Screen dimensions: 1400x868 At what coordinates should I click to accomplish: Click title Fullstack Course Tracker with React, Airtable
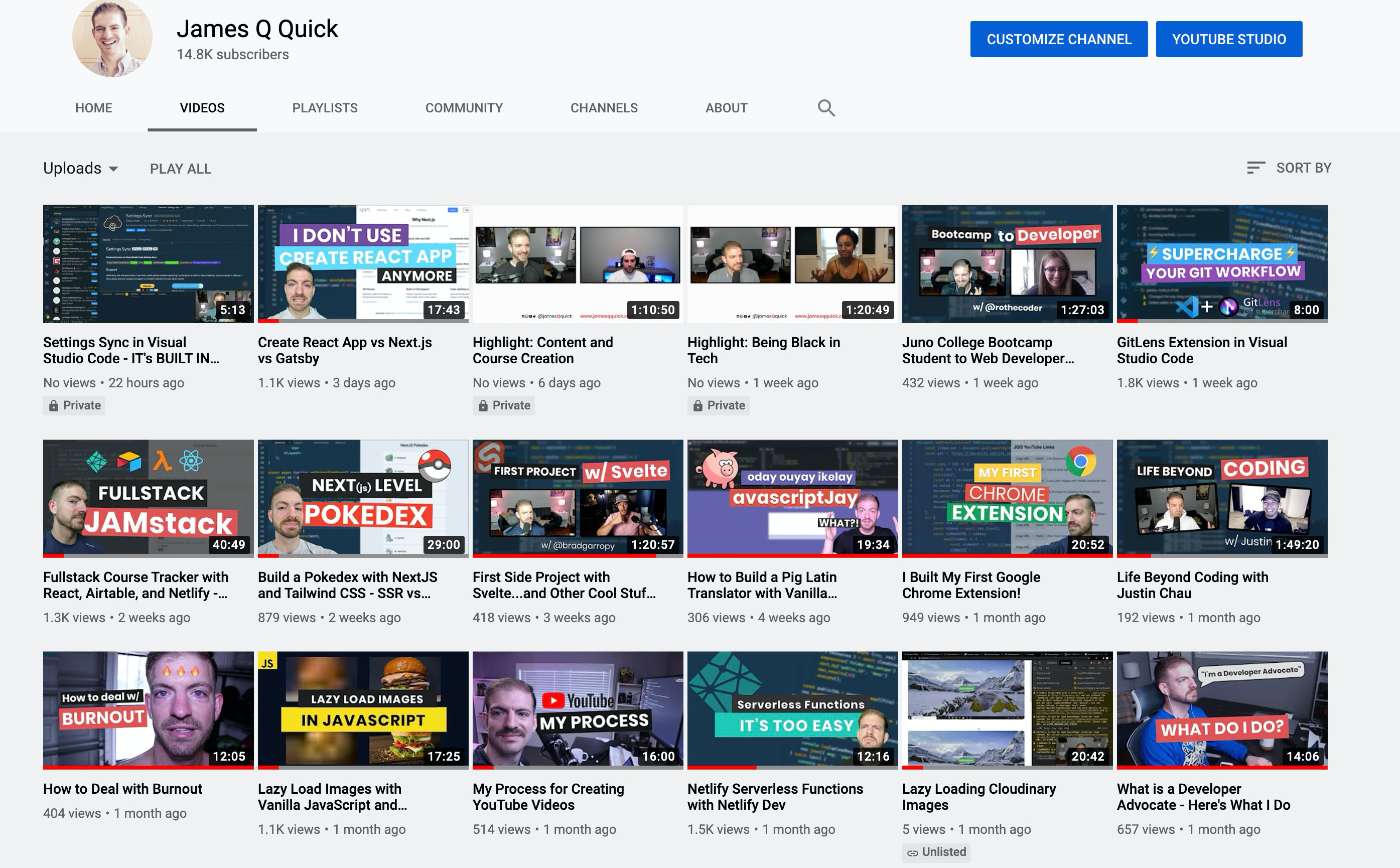point(135,585)
